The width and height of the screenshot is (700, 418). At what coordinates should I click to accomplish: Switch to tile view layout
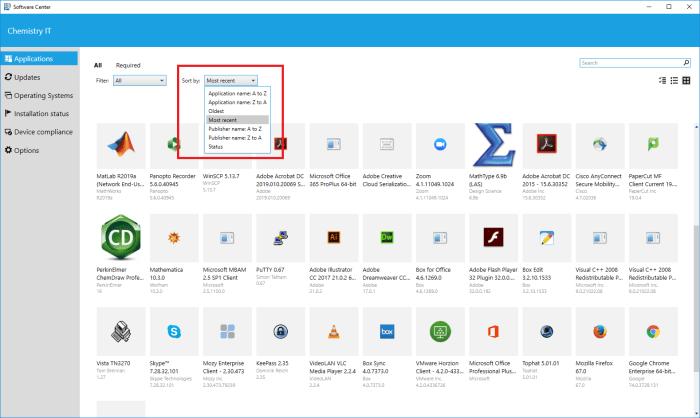pos(685,80)
